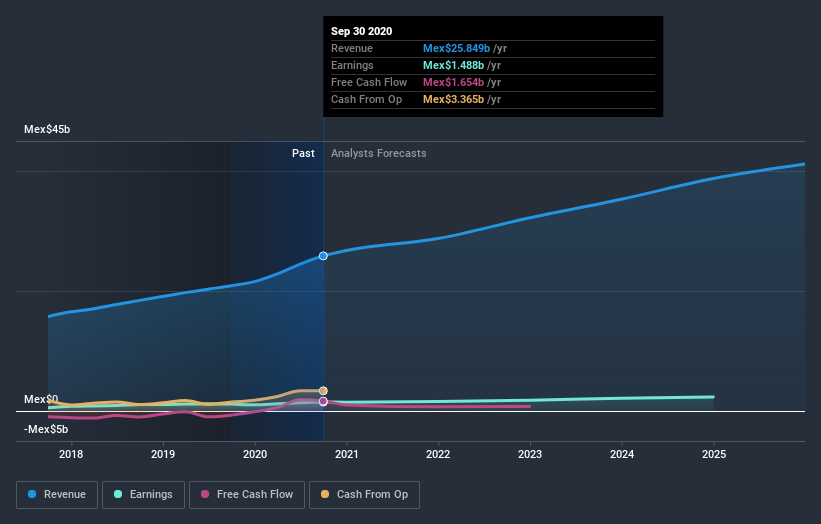Screen dimensions: 821x524
Task: Click the 2018 x-axis label
Action: coord(71,454)
